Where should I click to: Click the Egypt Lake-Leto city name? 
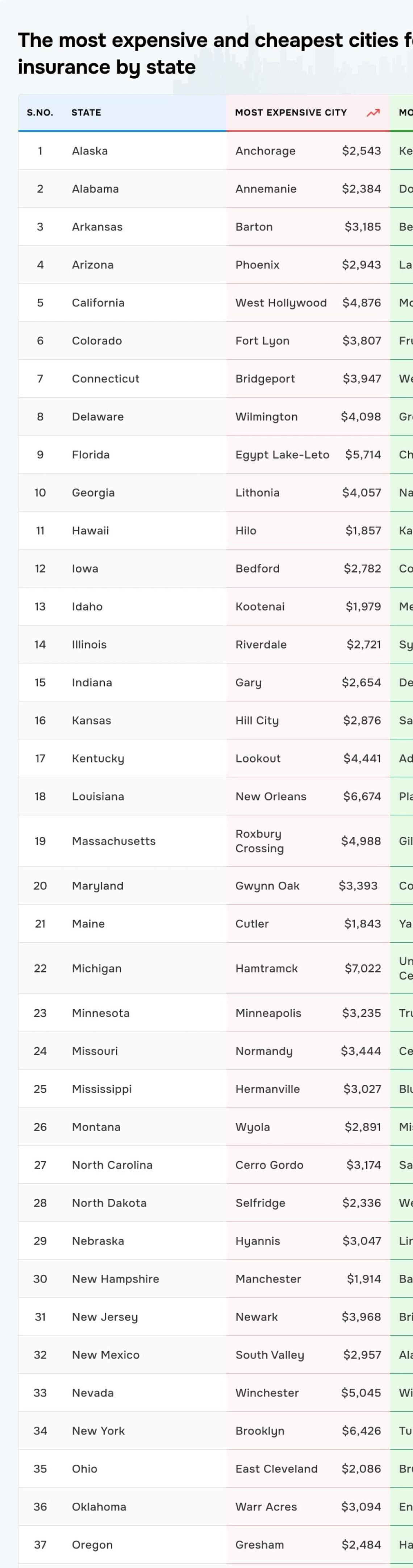[x=282, y=455]
